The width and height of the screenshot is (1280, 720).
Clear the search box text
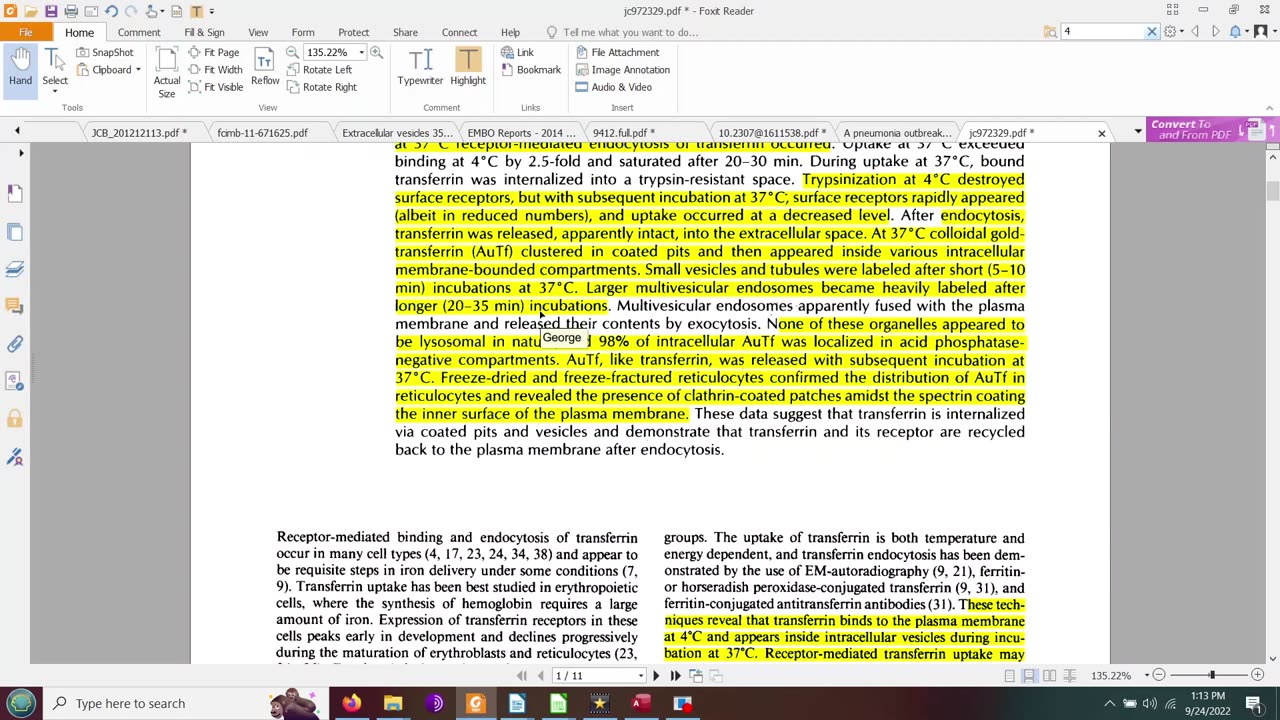pos(1151,32)
